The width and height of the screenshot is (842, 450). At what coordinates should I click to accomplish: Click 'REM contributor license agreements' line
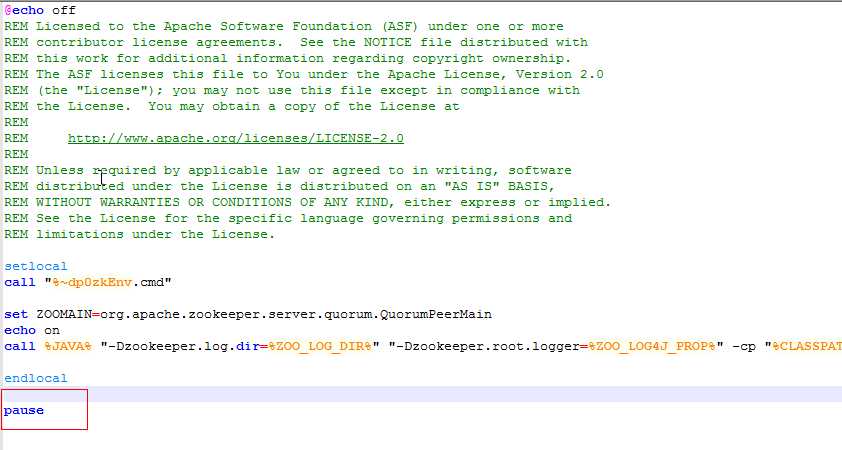[x=296, y=42]
